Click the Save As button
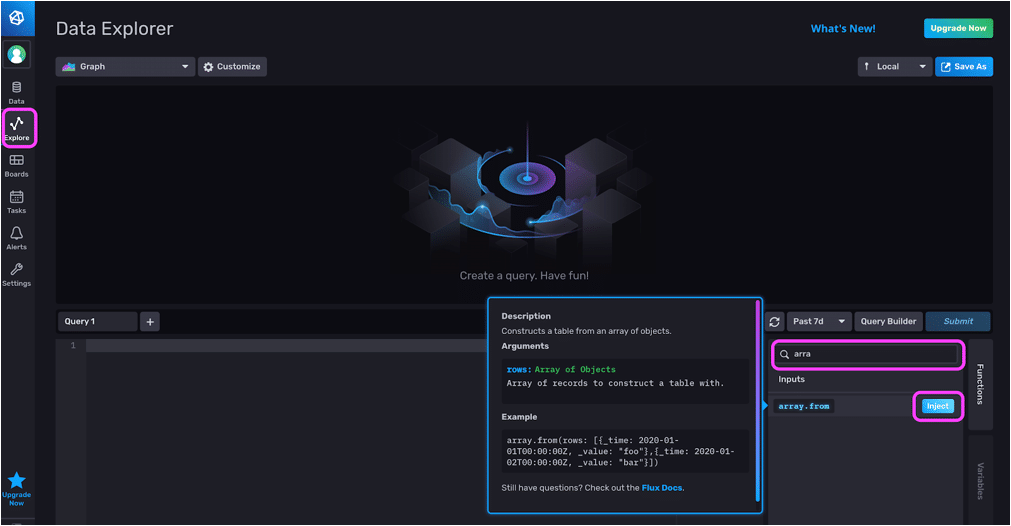This screenshot has width=1011, height=526. pyautogui.click(x=964, y=66)
